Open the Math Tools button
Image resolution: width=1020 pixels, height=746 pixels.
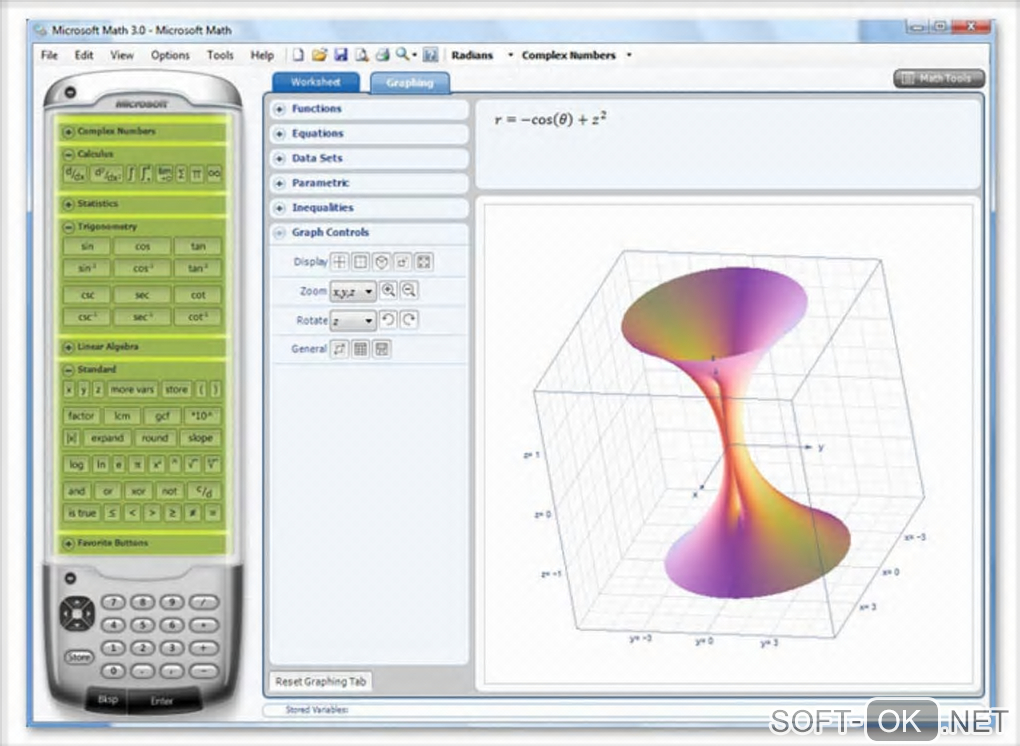(x=939, y=78)
